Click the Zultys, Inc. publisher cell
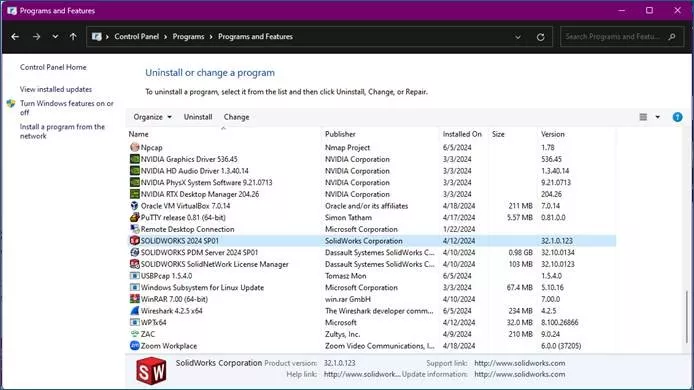Viewport: 694px width, 390px height. coord(342,334)
